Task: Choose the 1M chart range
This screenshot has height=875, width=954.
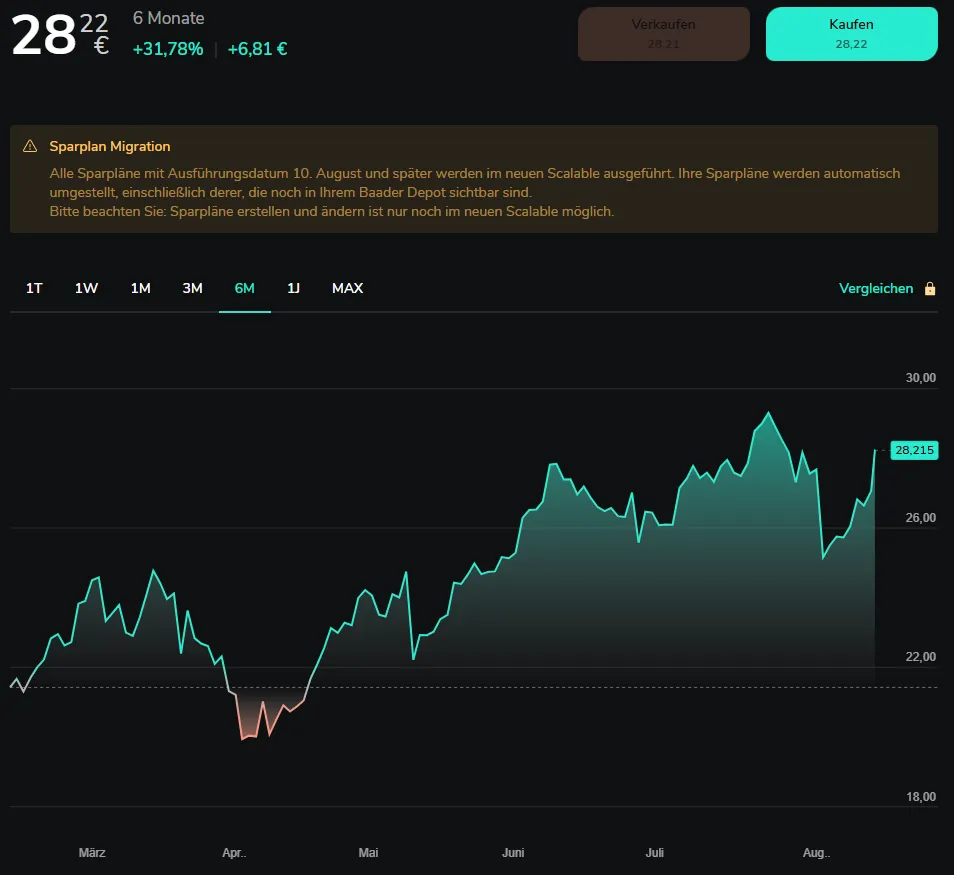Action: 141,288
